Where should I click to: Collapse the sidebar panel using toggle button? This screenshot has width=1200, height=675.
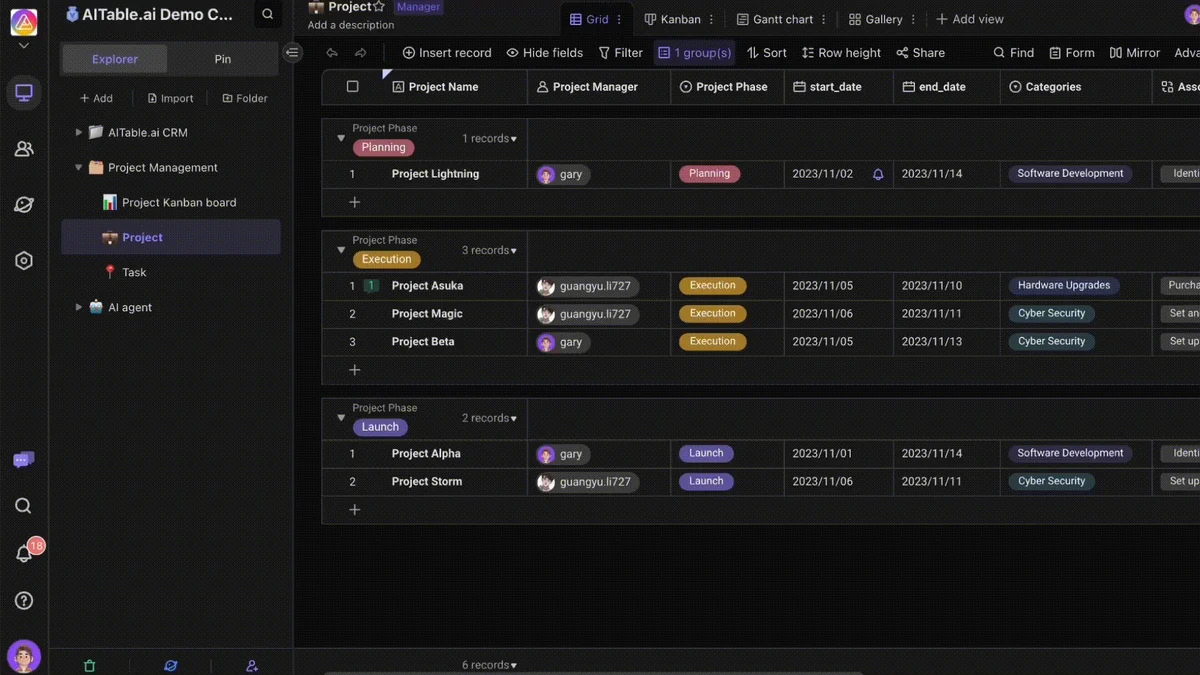(x=292, y=53)
